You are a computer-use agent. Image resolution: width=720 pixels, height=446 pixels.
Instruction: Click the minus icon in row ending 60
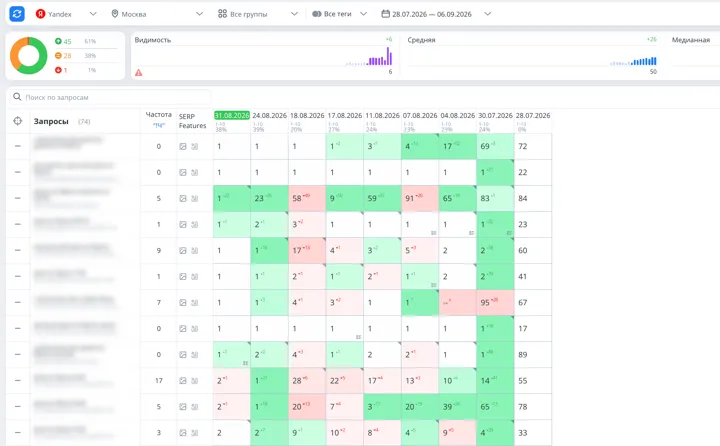click(x=17, y=250)
